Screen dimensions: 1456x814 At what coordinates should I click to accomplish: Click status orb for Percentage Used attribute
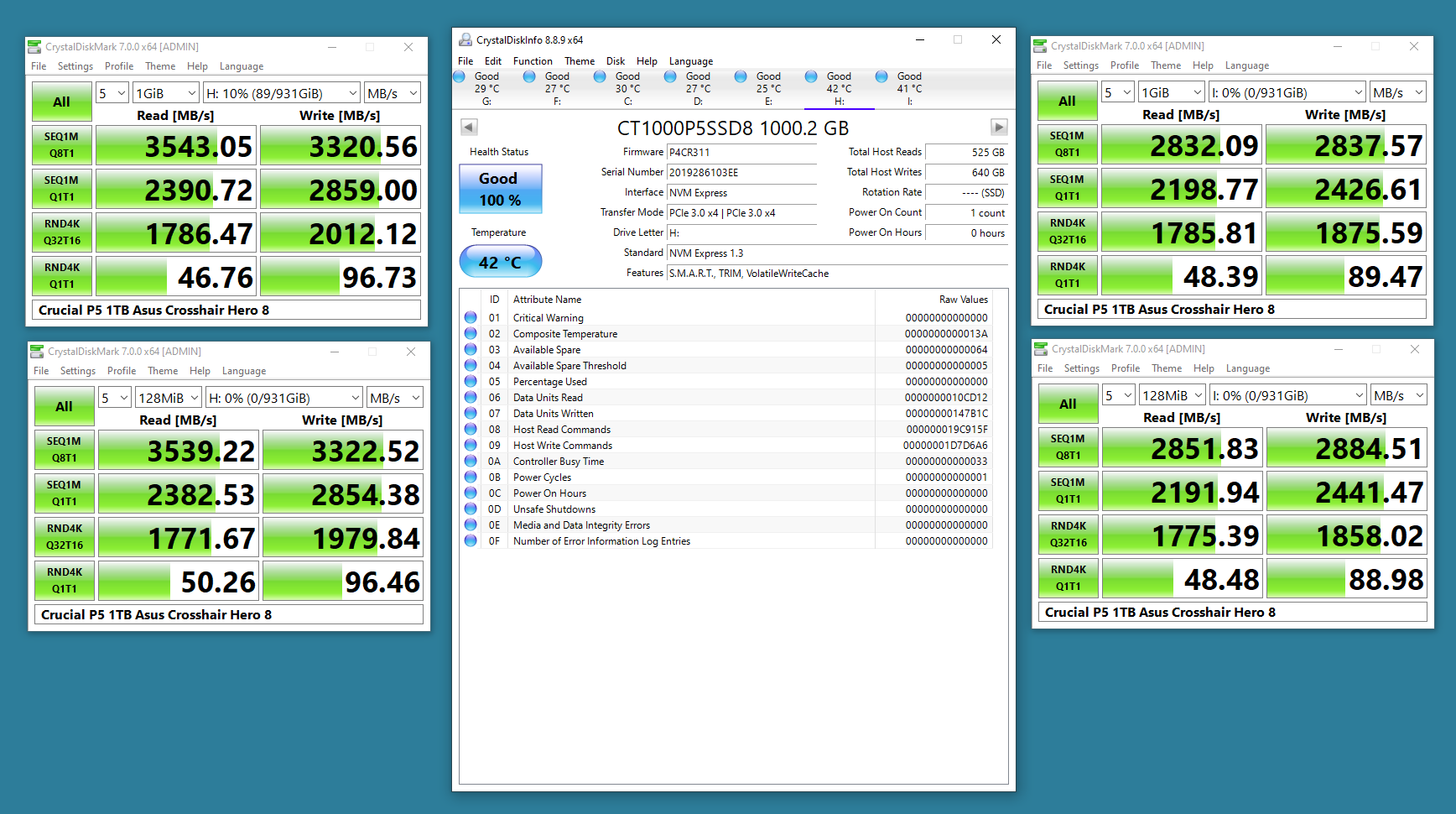(x=471, y=381)
